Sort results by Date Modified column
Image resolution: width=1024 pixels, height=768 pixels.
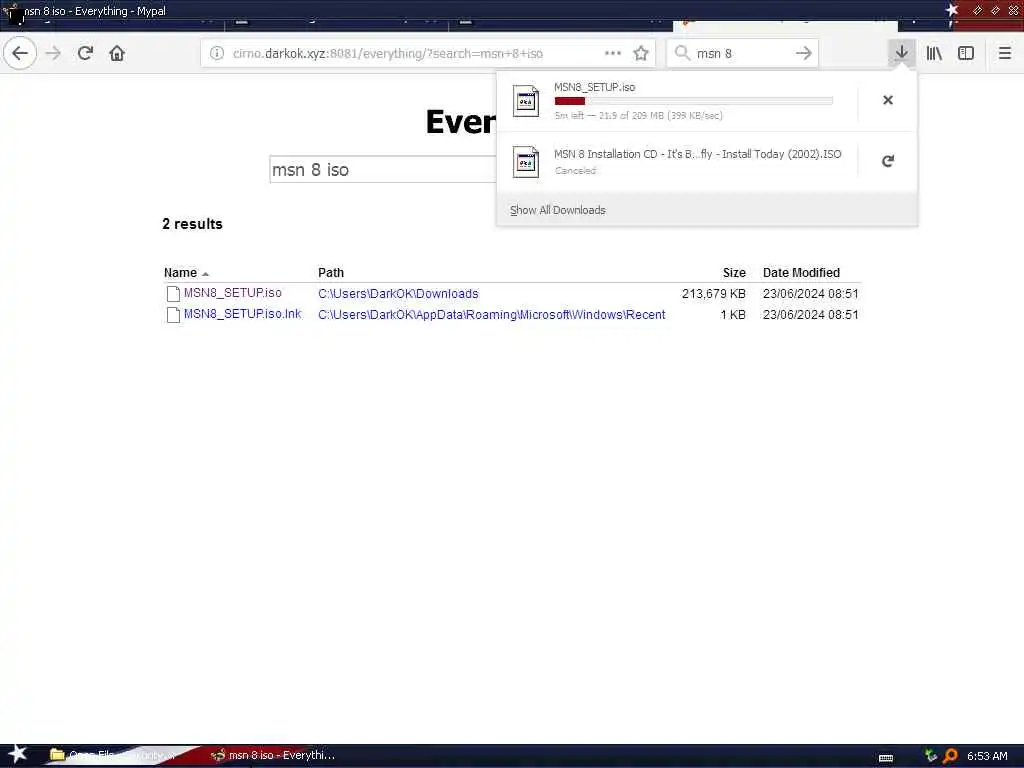pyautogui.click(x=801, y=273)
